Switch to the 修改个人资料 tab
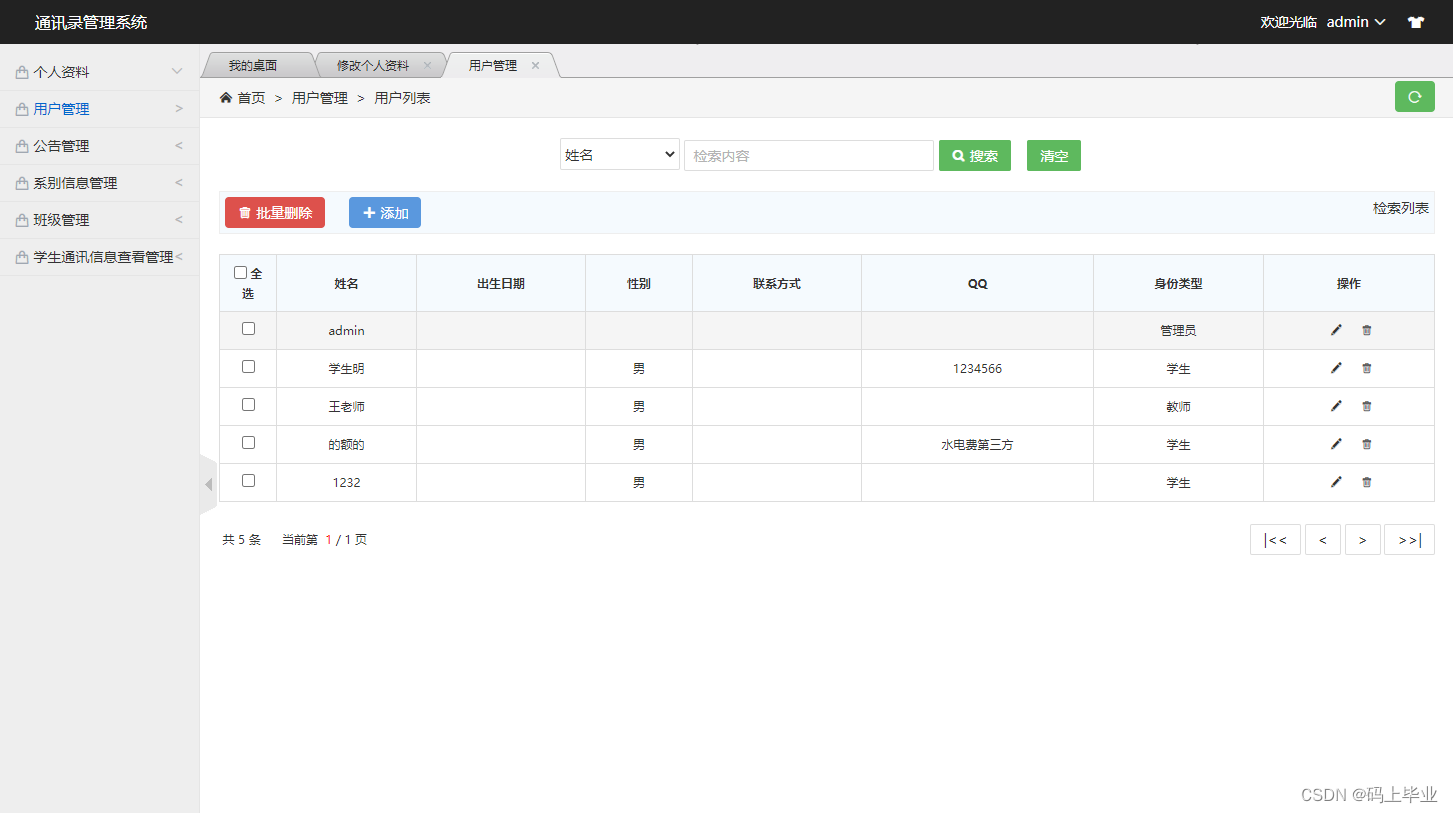 (x=375, y=64)
